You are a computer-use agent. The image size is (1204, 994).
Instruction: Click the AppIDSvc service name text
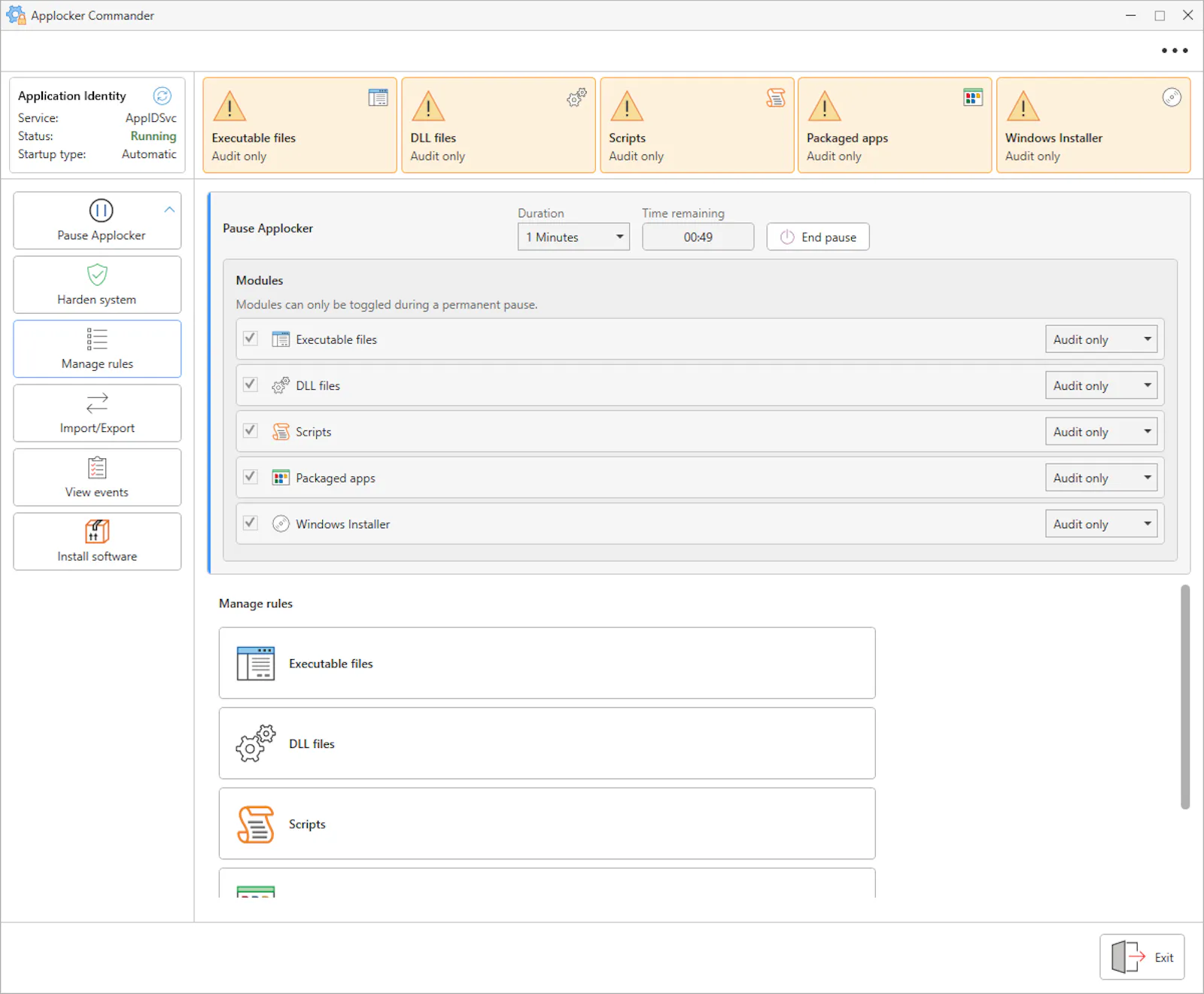tap(150, 118)
